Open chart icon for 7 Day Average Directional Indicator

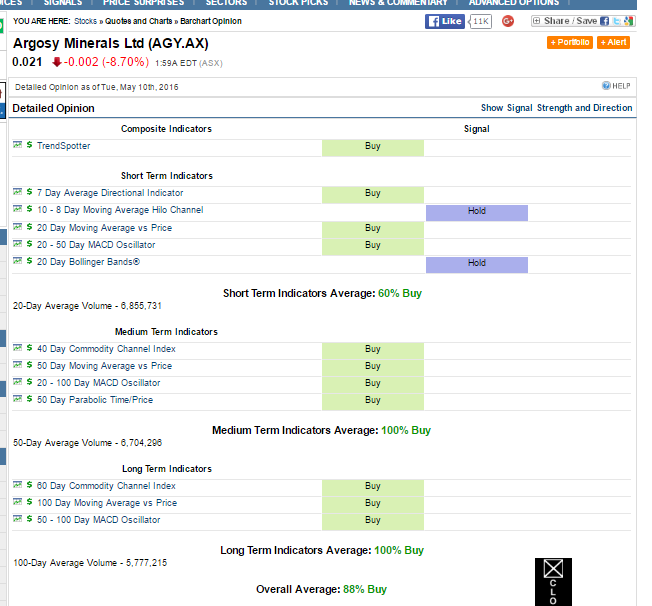pos(17,192)
